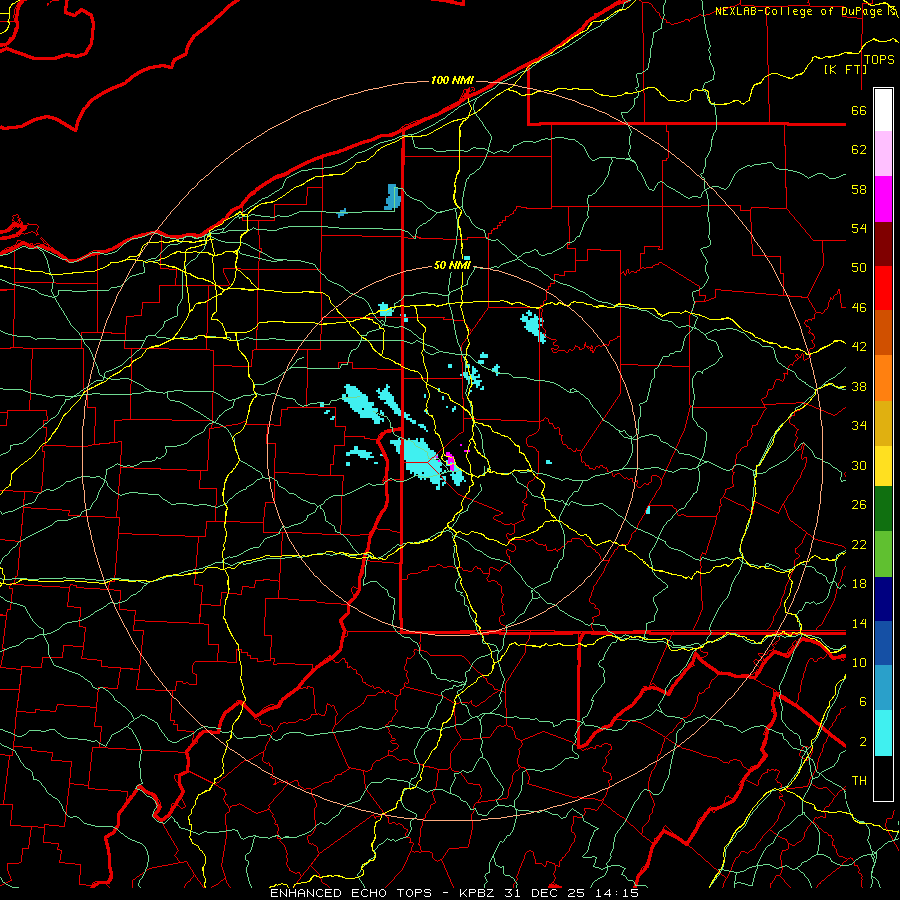Click the white swatch in tops legend
The image size is (900, 900).
(x=883, y=110)
